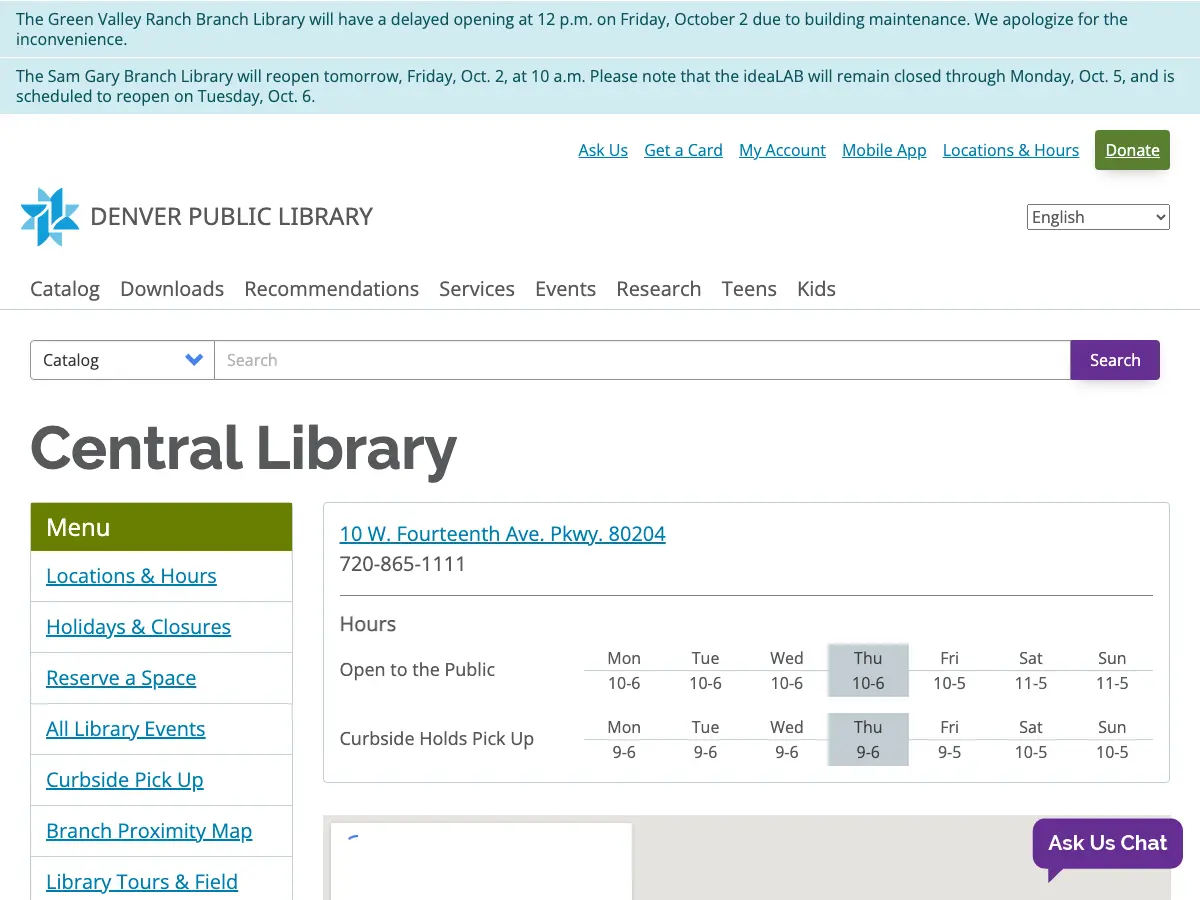Open the Services navigation menu
The image size is (1200, 900).
click(x=477, y=289)
